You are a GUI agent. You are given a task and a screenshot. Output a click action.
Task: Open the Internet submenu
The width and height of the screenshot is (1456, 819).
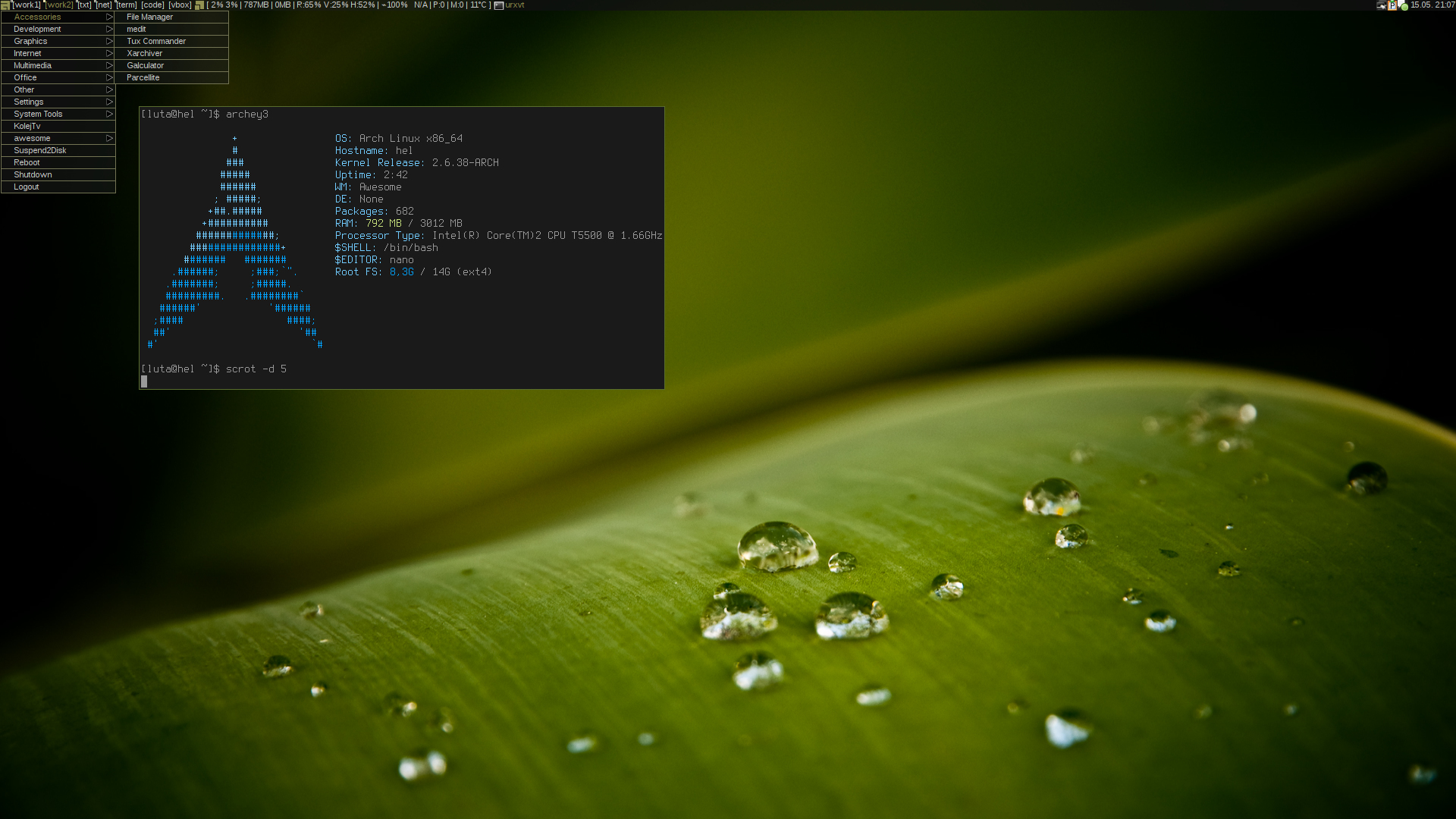(x=58, y=53)
